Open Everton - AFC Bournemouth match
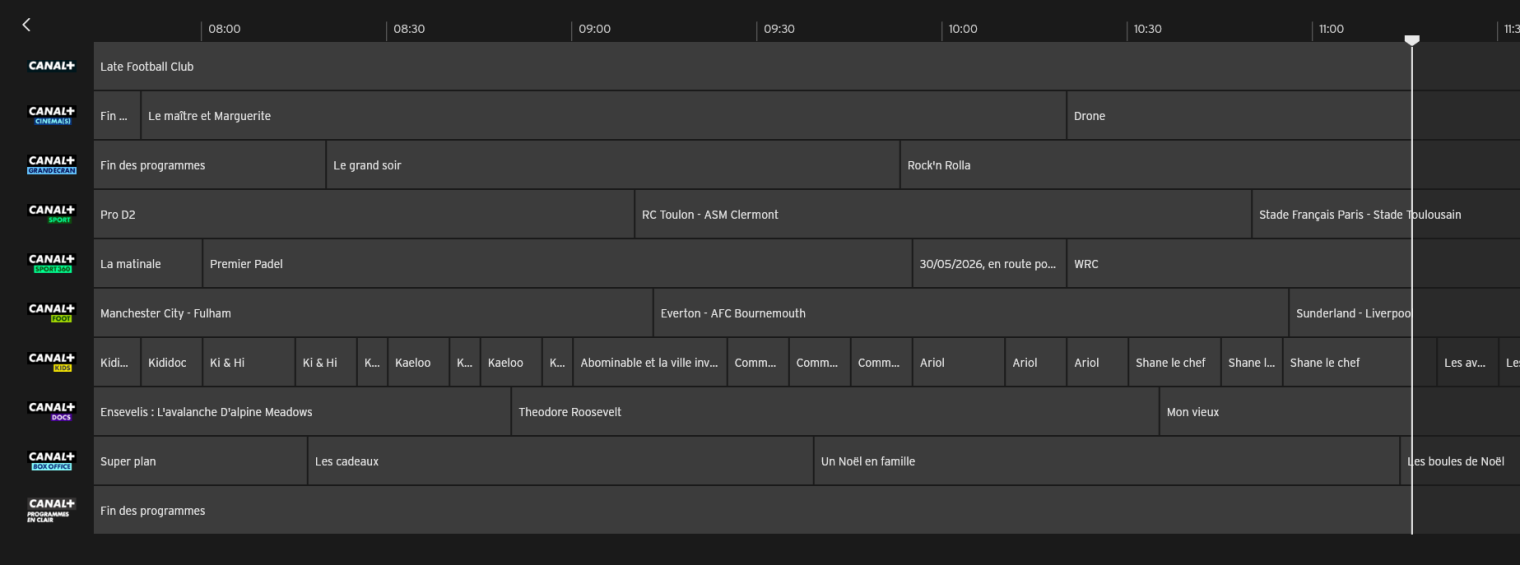 [x=971, y=313]
